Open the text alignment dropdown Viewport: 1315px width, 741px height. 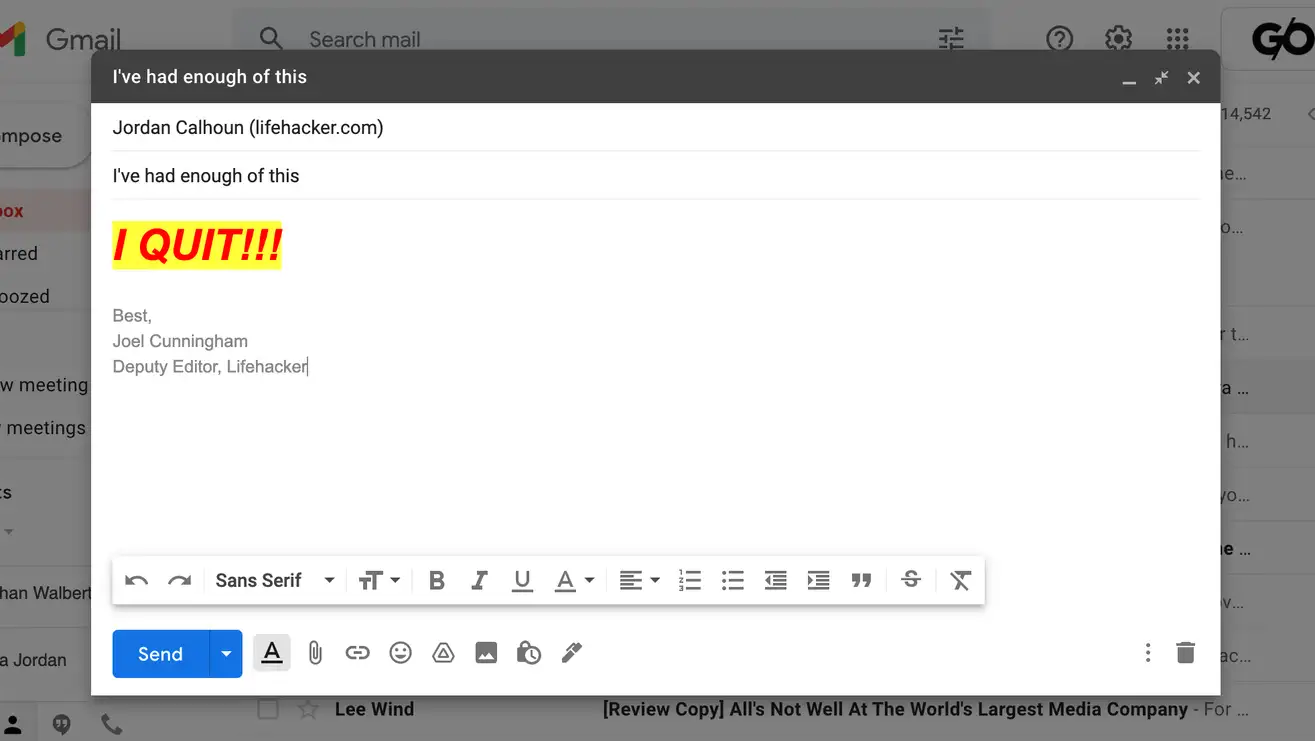pyautogui.click(x=639, y=580)
